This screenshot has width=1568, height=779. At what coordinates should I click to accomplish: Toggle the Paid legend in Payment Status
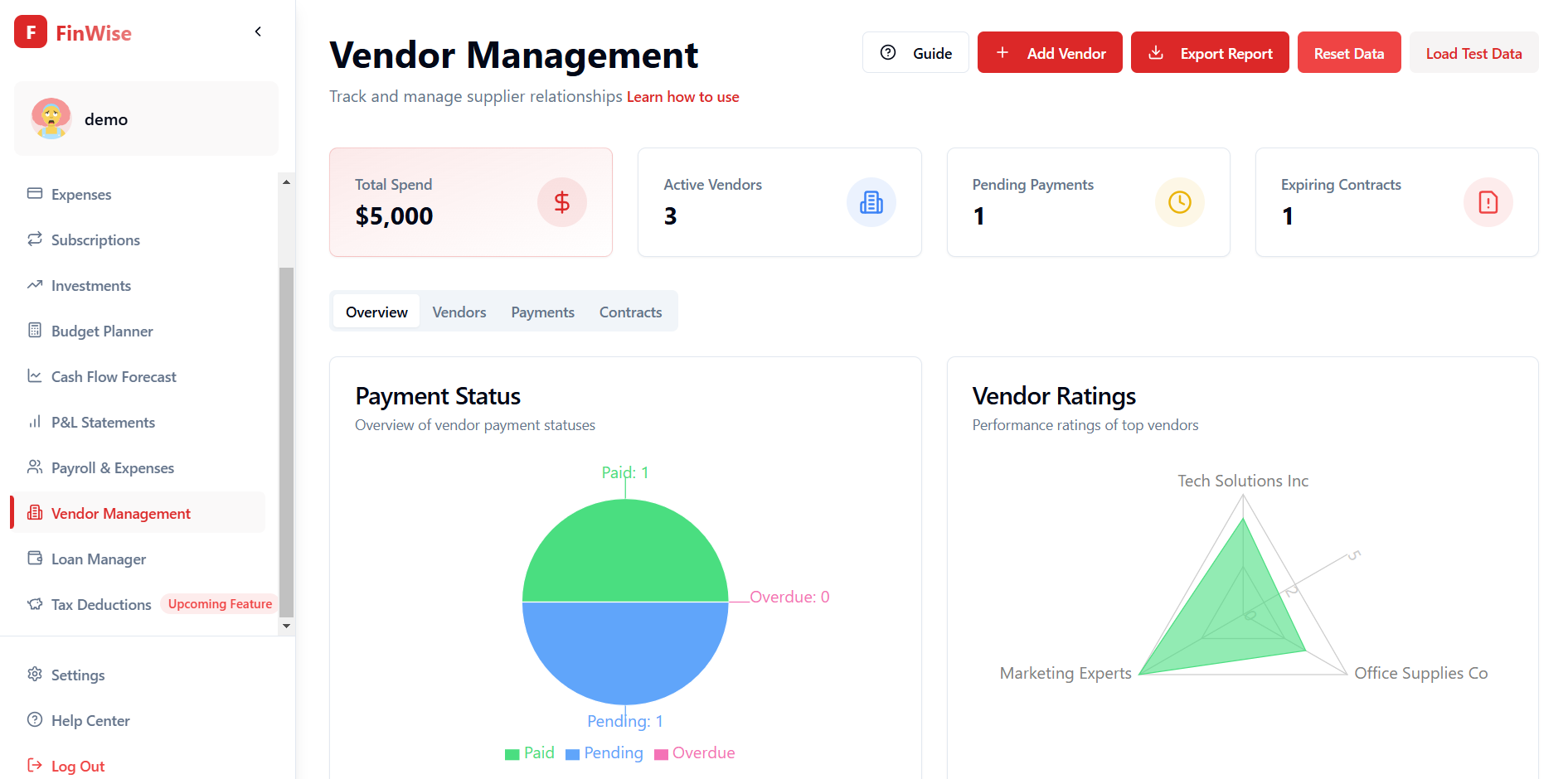coord(530,752)
